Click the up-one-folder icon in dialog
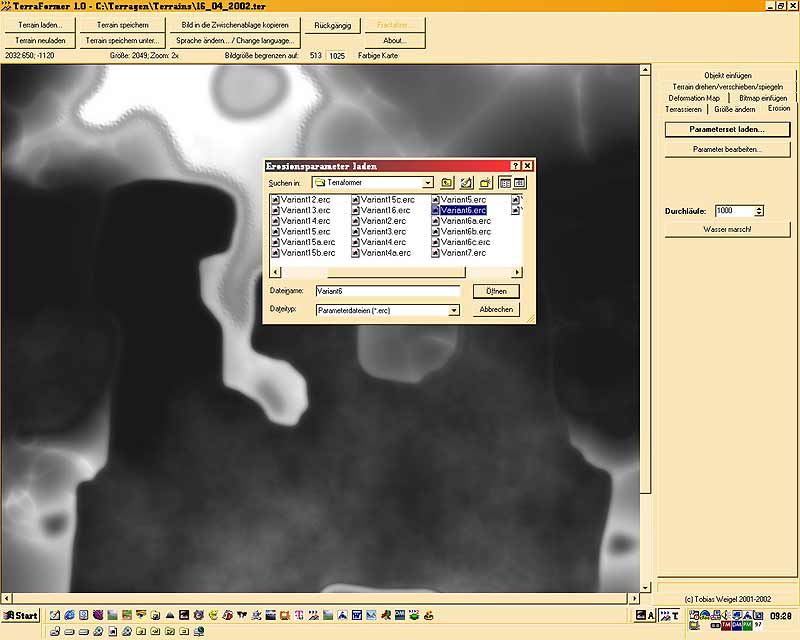Screen dimensions: 800x640 coord(448,183)
